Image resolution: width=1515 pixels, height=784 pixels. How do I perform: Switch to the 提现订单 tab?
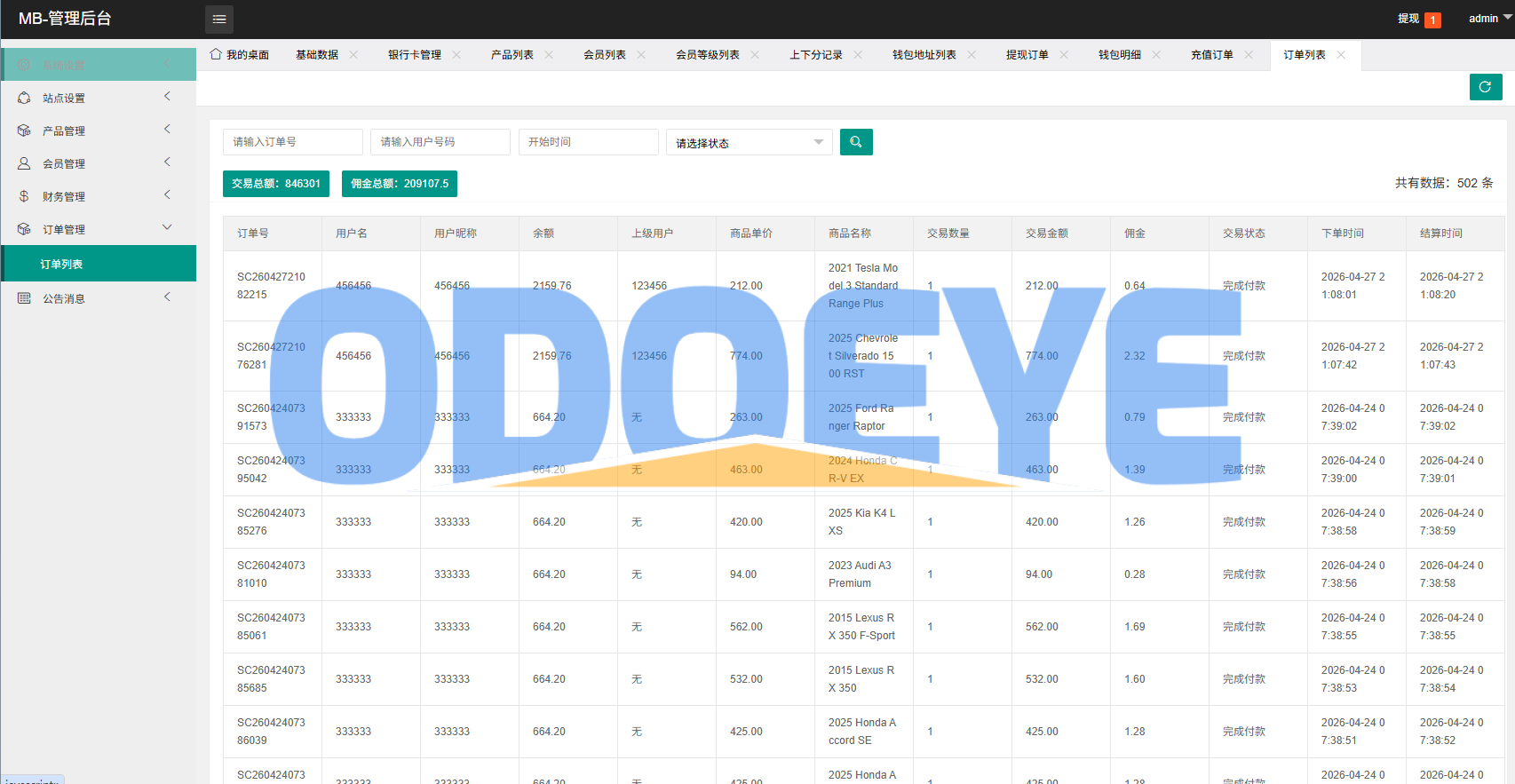pos(1027,55)
